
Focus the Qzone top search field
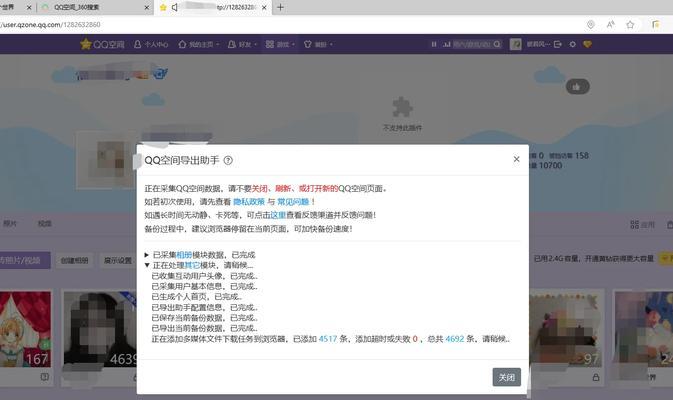tap(472, 44)
